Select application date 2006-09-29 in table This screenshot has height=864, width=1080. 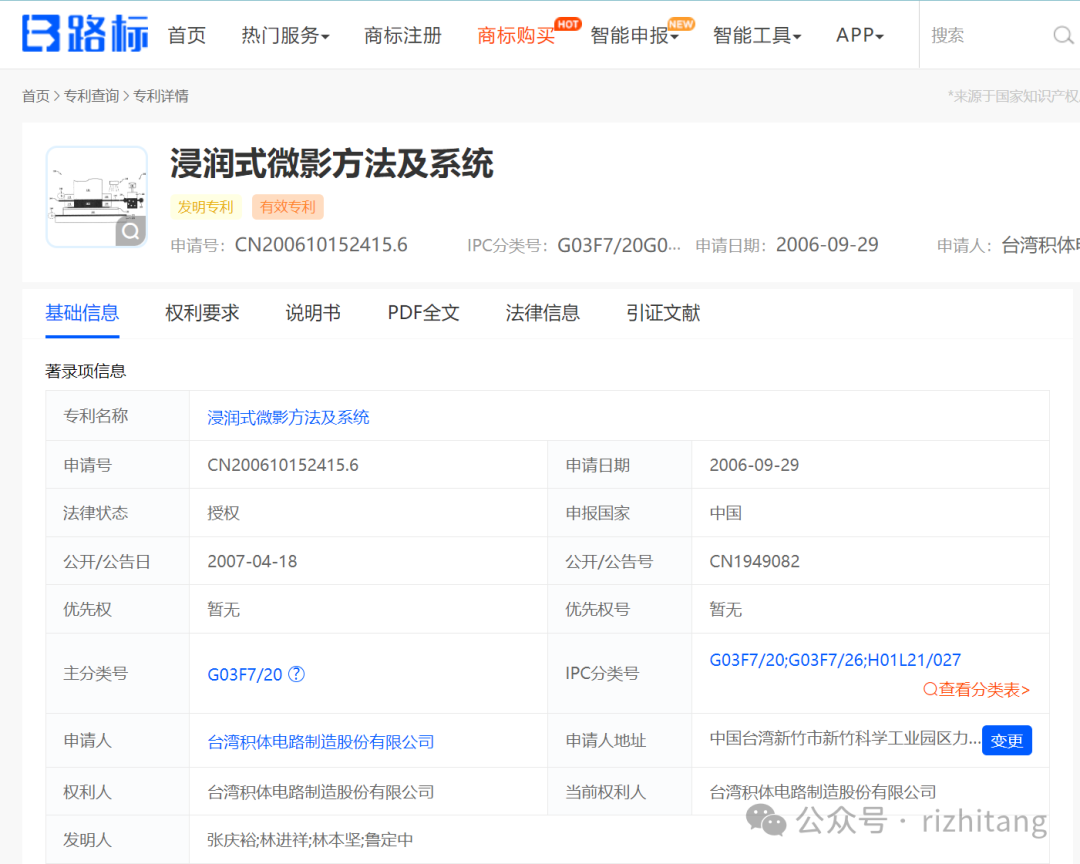[x=754, y=465]
